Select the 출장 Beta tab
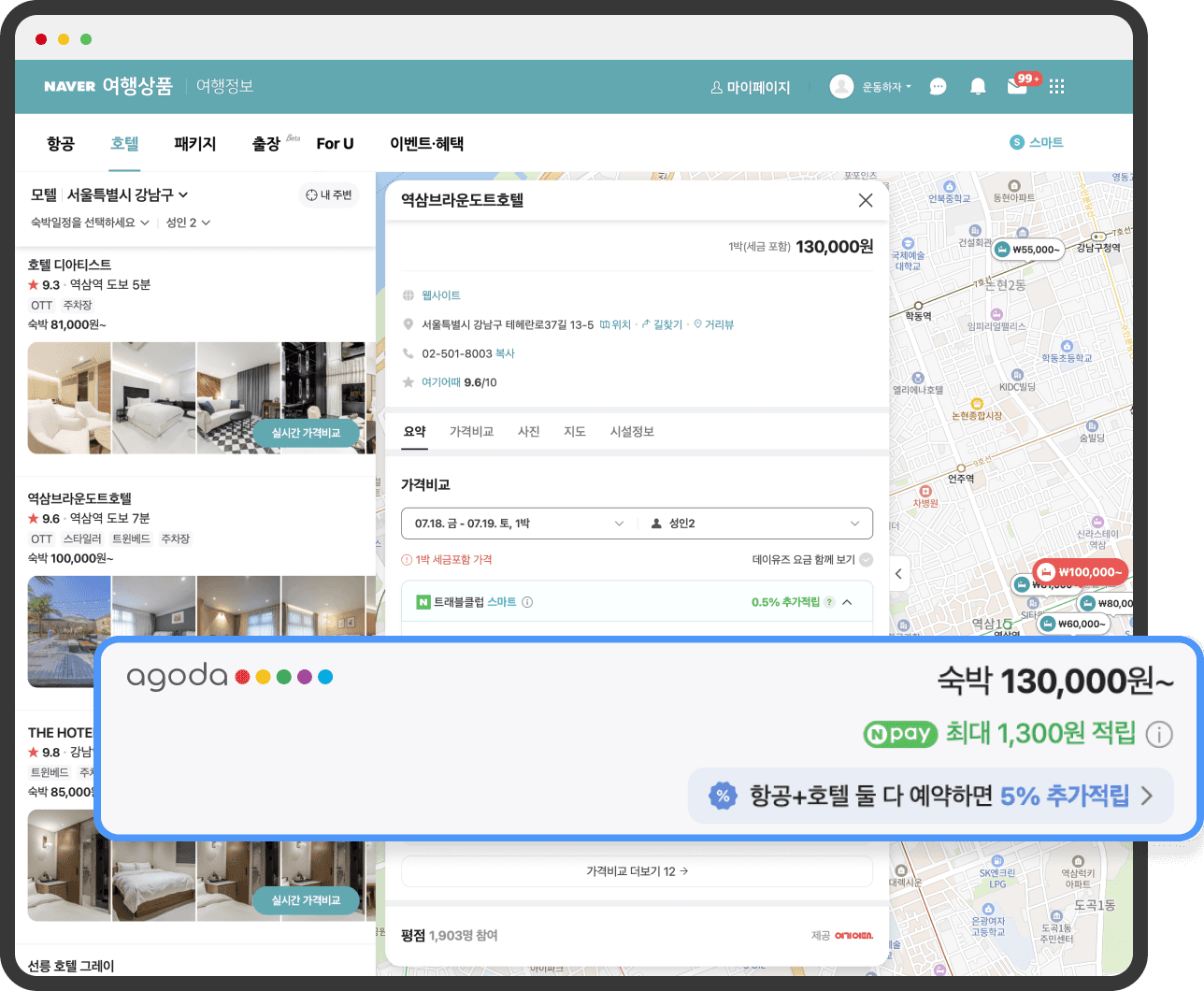This screenshot has height=991, width=1204. [276, 143]
